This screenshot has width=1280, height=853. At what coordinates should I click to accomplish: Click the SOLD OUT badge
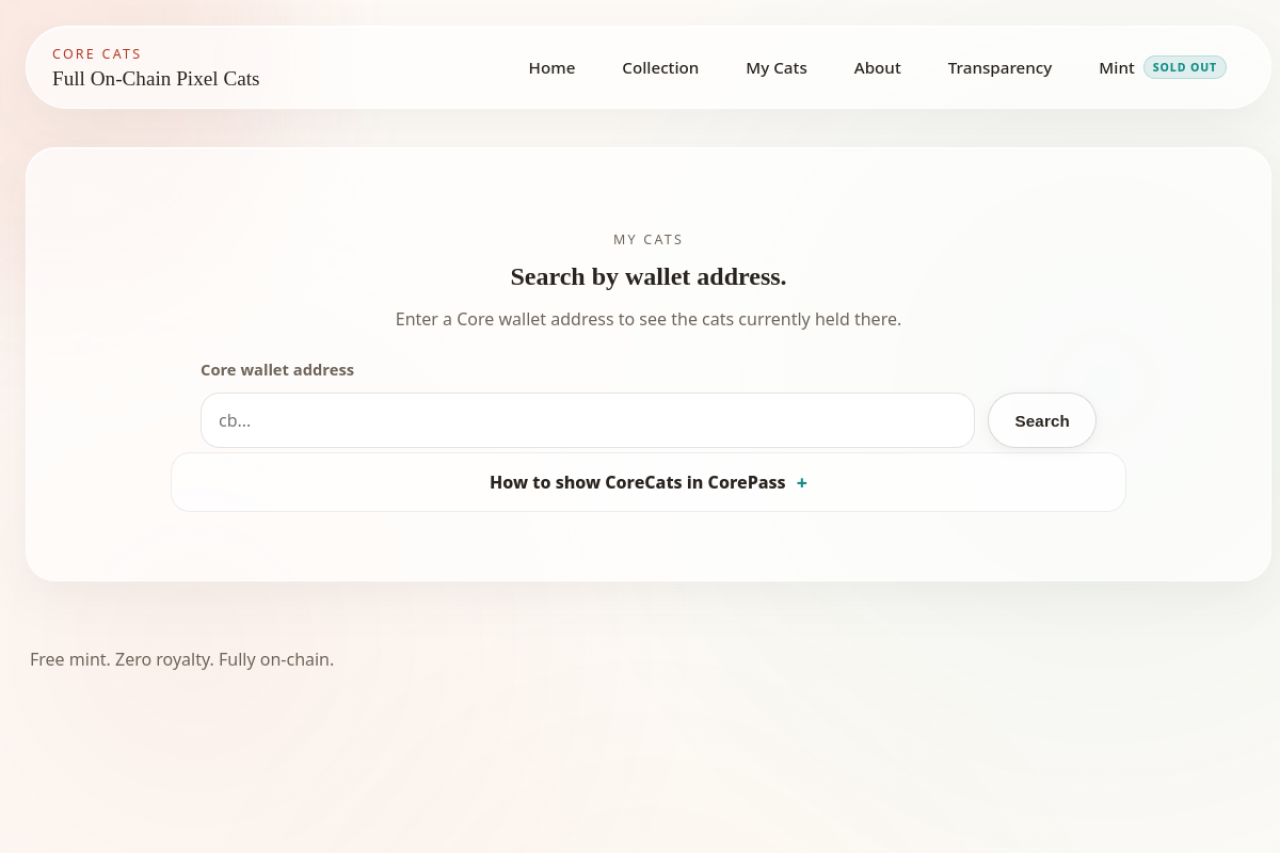(x=1184, y=68)
